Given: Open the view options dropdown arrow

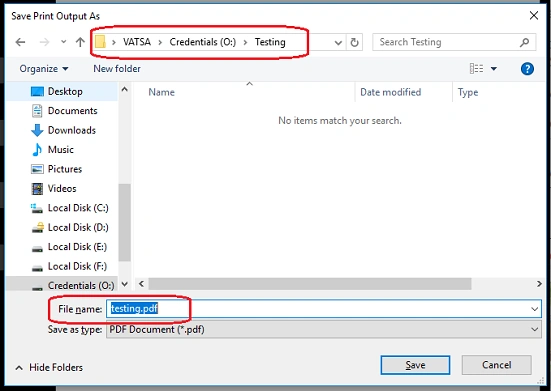Looking at the screenshot, I should (494, 69).
